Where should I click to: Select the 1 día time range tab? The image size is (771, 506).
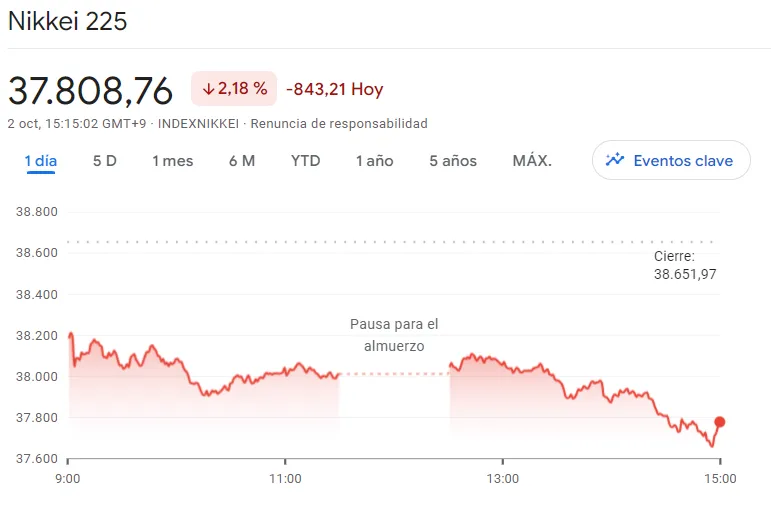[41, 161]
